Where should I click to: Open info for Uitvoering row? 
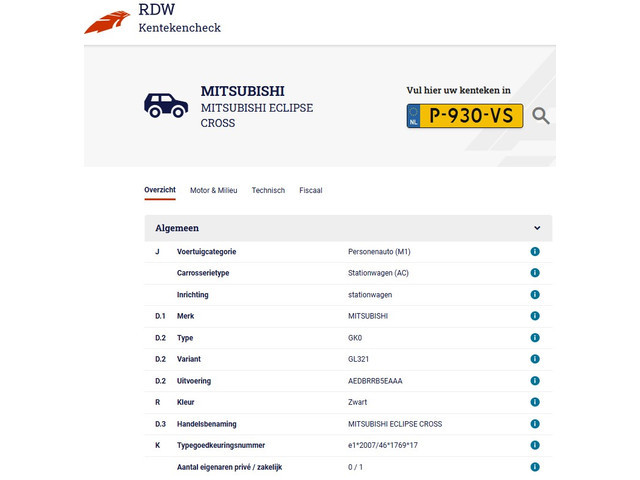(x=535, y=381)
